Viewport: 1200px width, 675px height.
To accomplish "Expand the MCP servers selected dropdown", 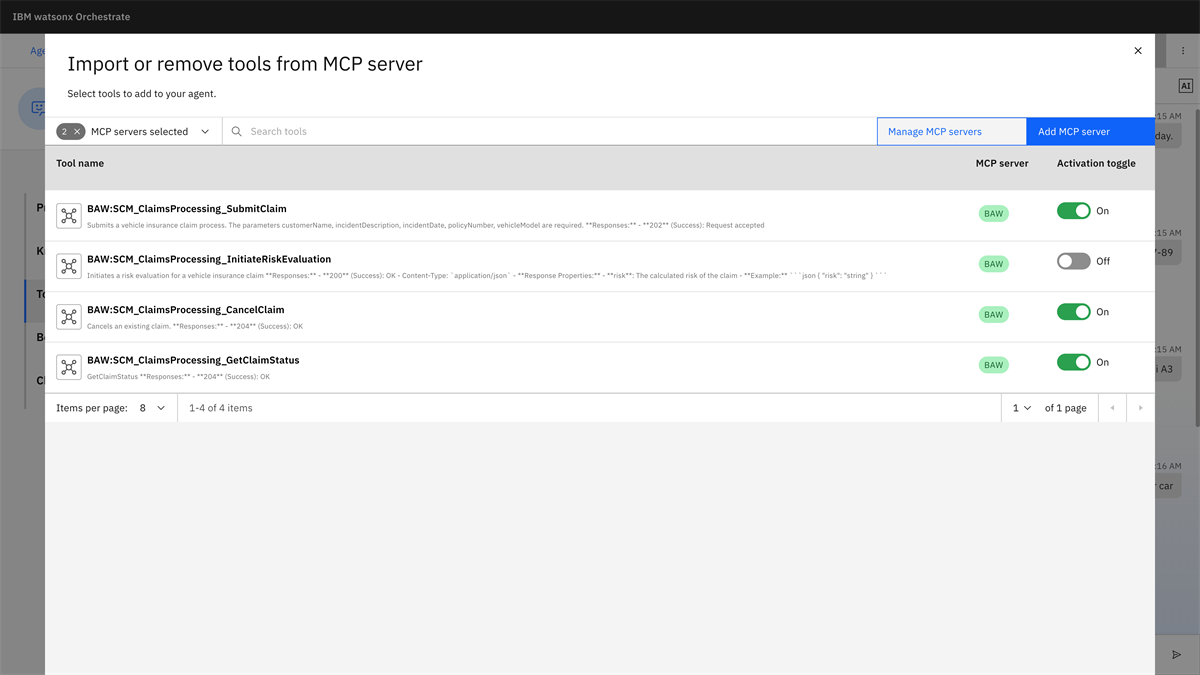I will point(205,132).
